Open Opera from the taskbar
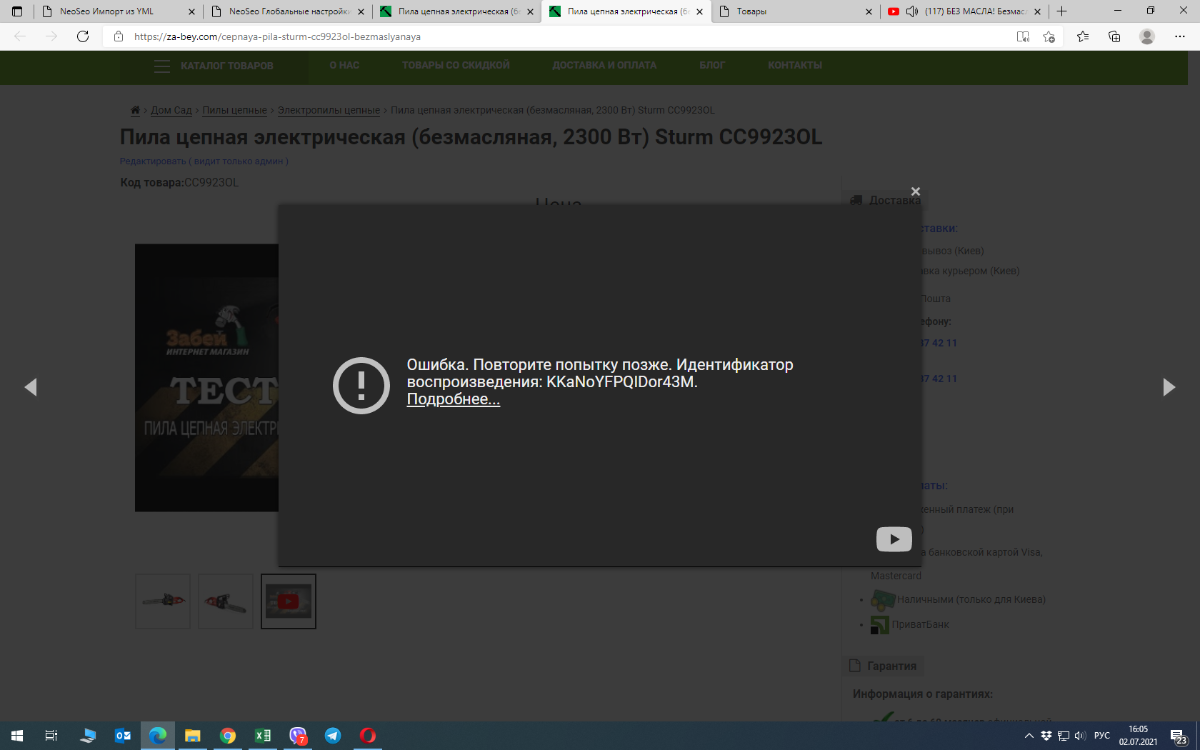Screen dimensions: 1200x750 368,735
